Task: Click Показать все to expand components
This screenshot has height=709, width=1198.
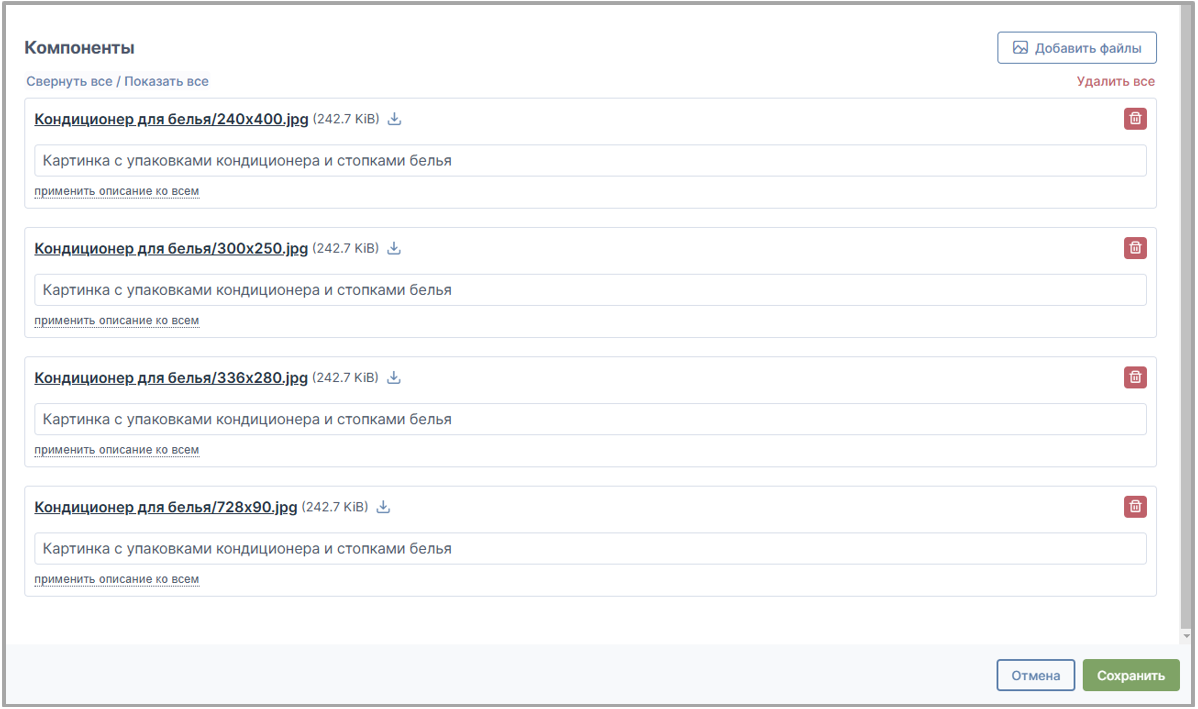Action: pos(167,82)
